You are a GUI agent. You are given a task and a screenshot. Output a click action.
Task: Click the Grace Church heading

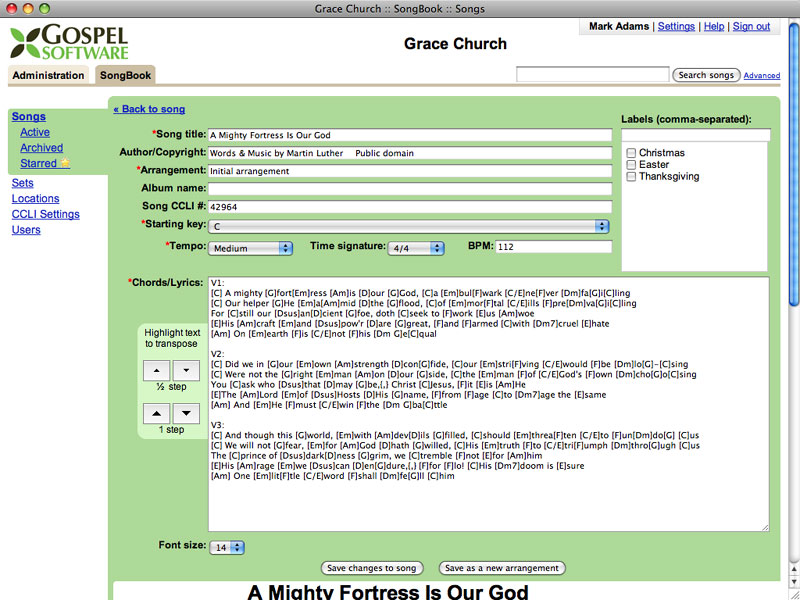[455, 43]
